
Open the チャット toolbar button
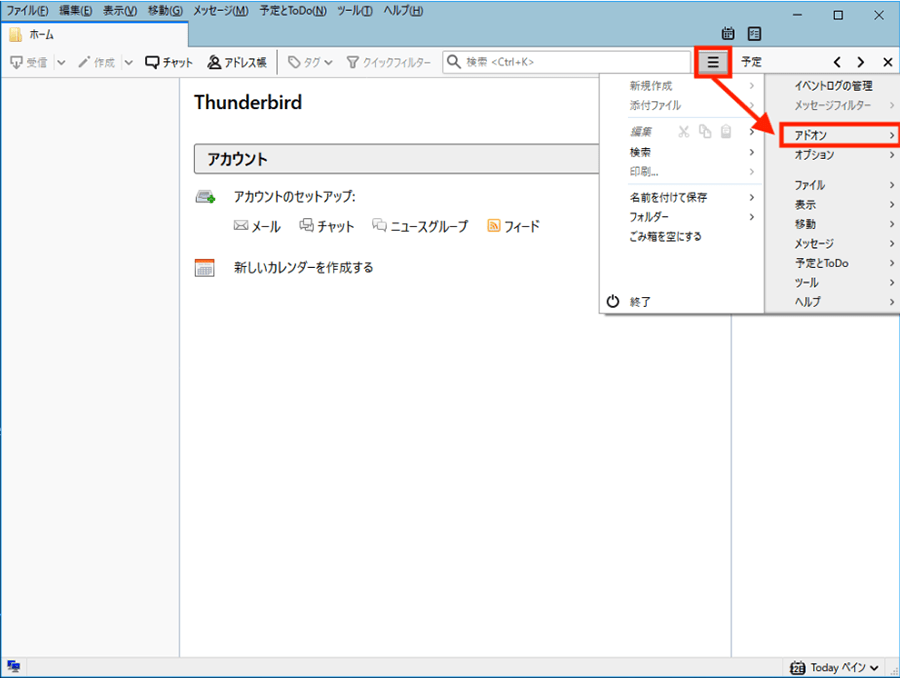(x=169, y=62)
